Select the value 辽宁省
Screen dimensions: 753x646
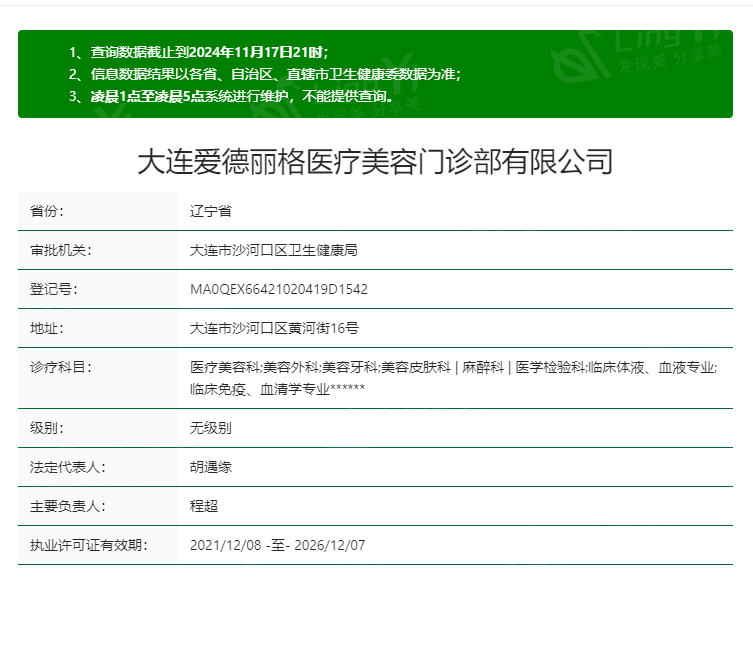pos(211,211)
